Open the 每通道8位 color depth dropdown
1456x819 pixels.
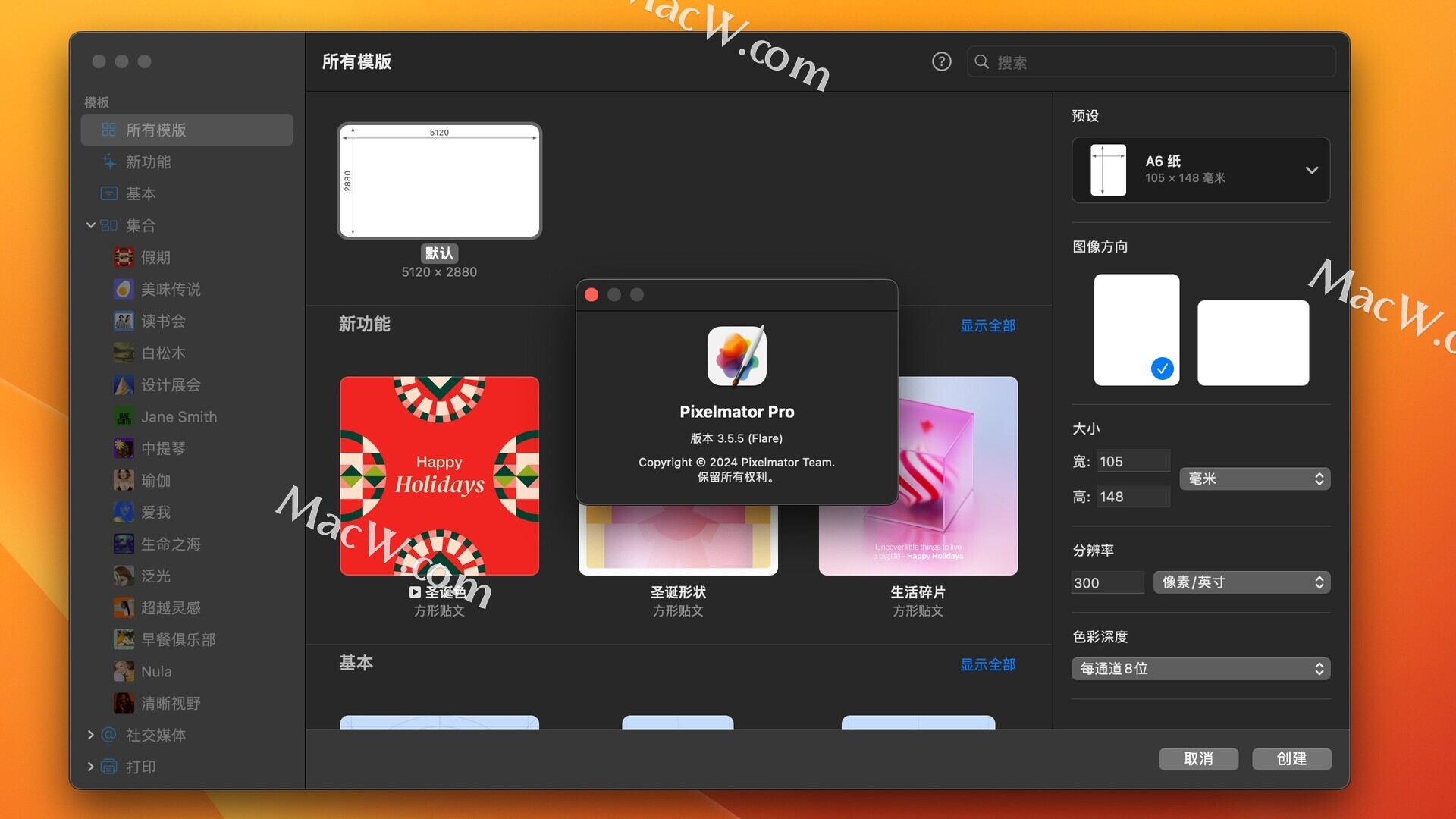coord(1200,669)
